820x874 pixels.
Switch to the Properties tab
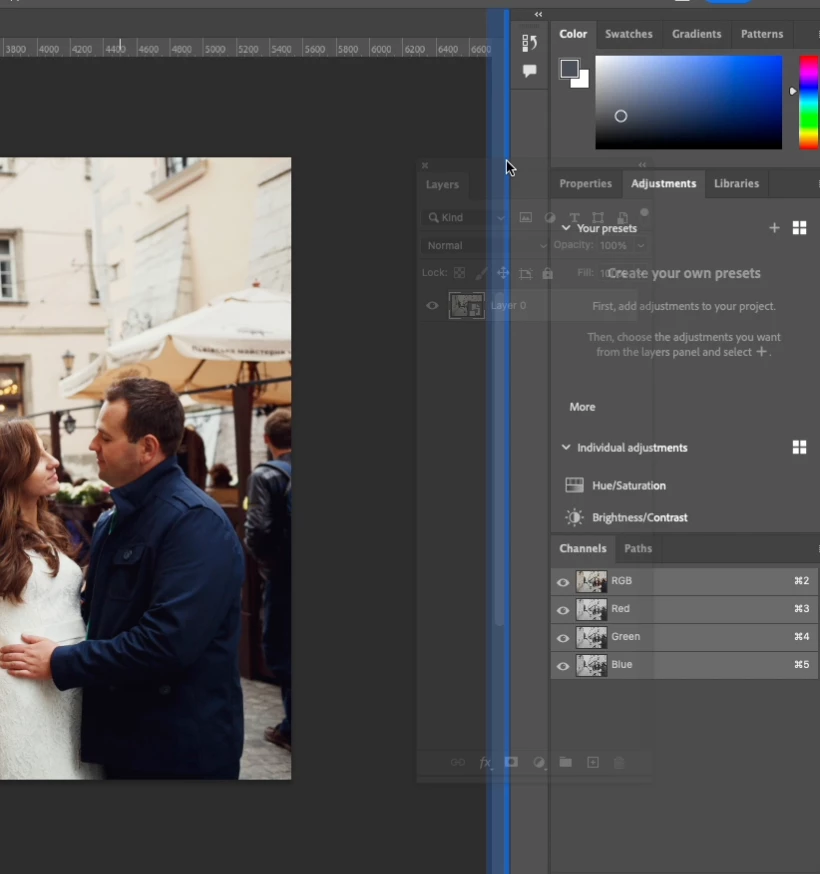click(585, 183)
